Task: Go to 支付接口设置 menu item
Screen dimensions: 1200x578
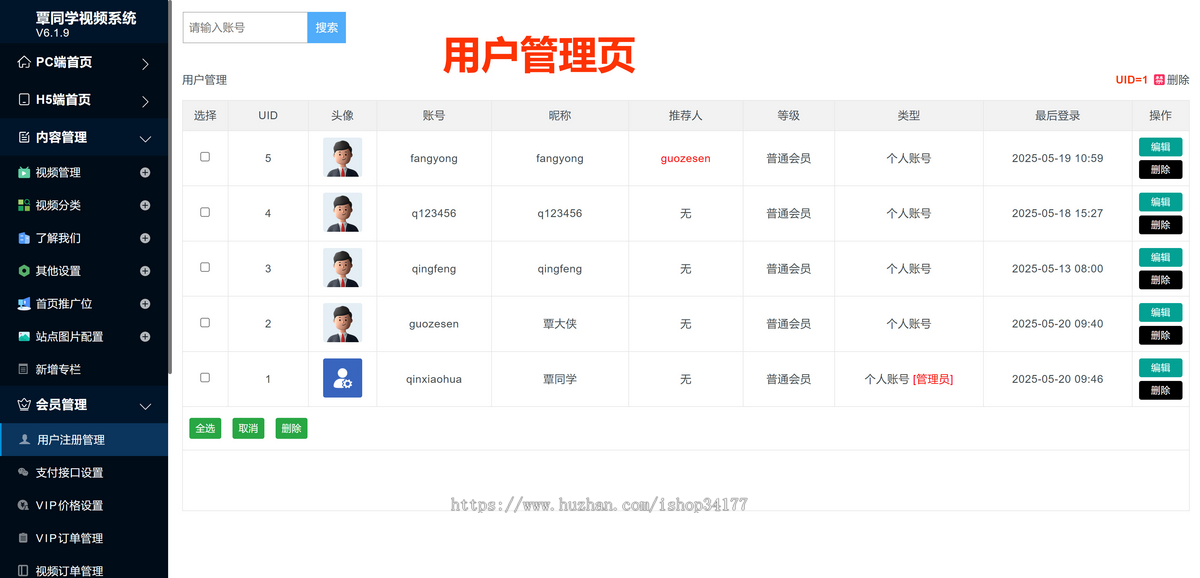Action: point(69,472)
